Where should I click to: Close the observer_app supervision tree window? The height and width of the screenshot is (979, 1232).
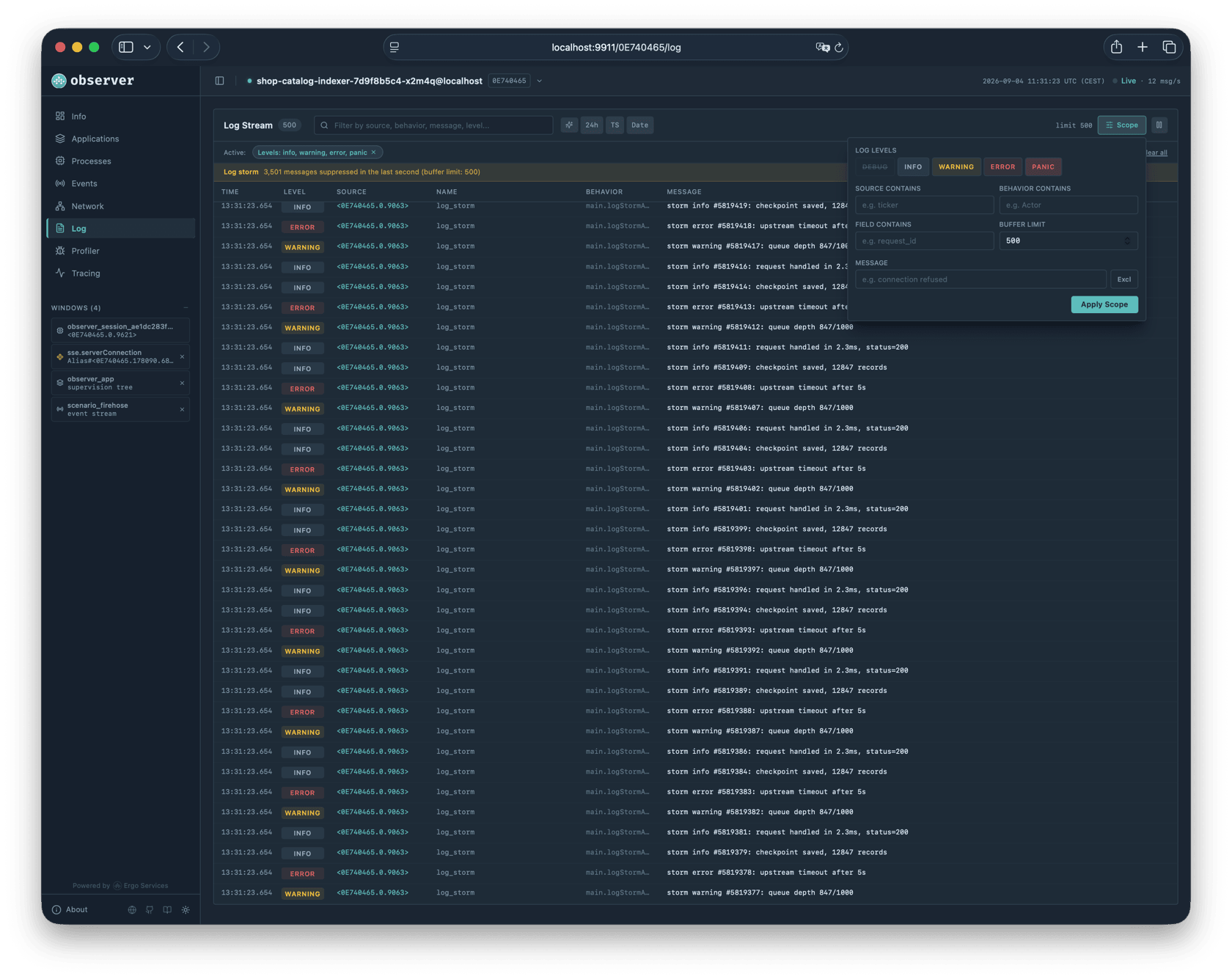point(183,384)
